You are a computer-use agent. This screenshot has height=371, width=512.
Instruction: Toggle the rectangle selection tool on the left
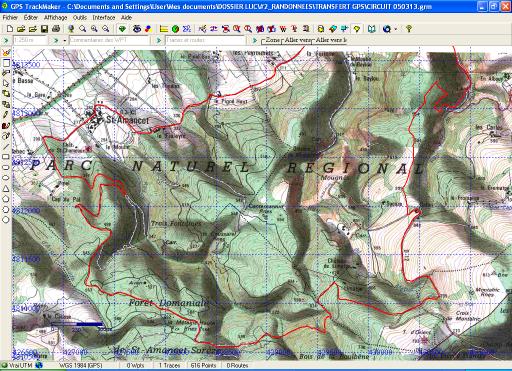tap(6, 63)
